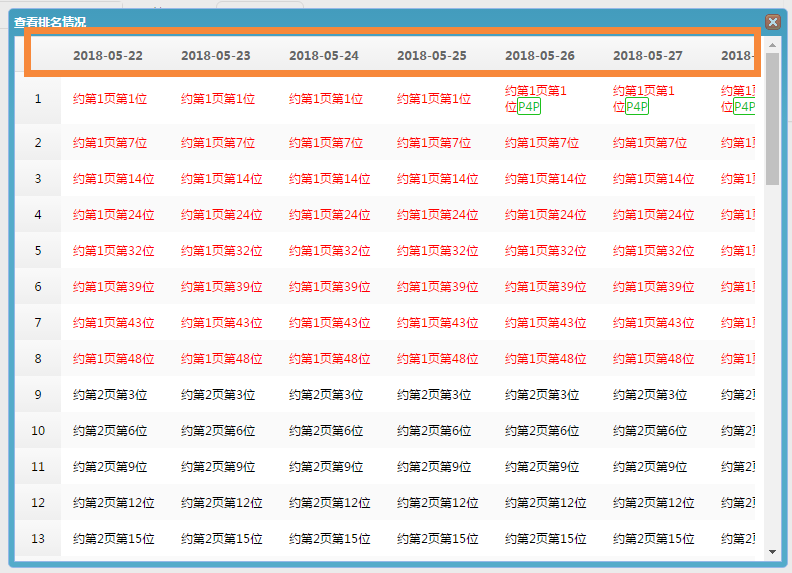Select the 2018-05-24 column header
Image resolution: width=792 pixels, height=573 pixels.
pos(324,56)
